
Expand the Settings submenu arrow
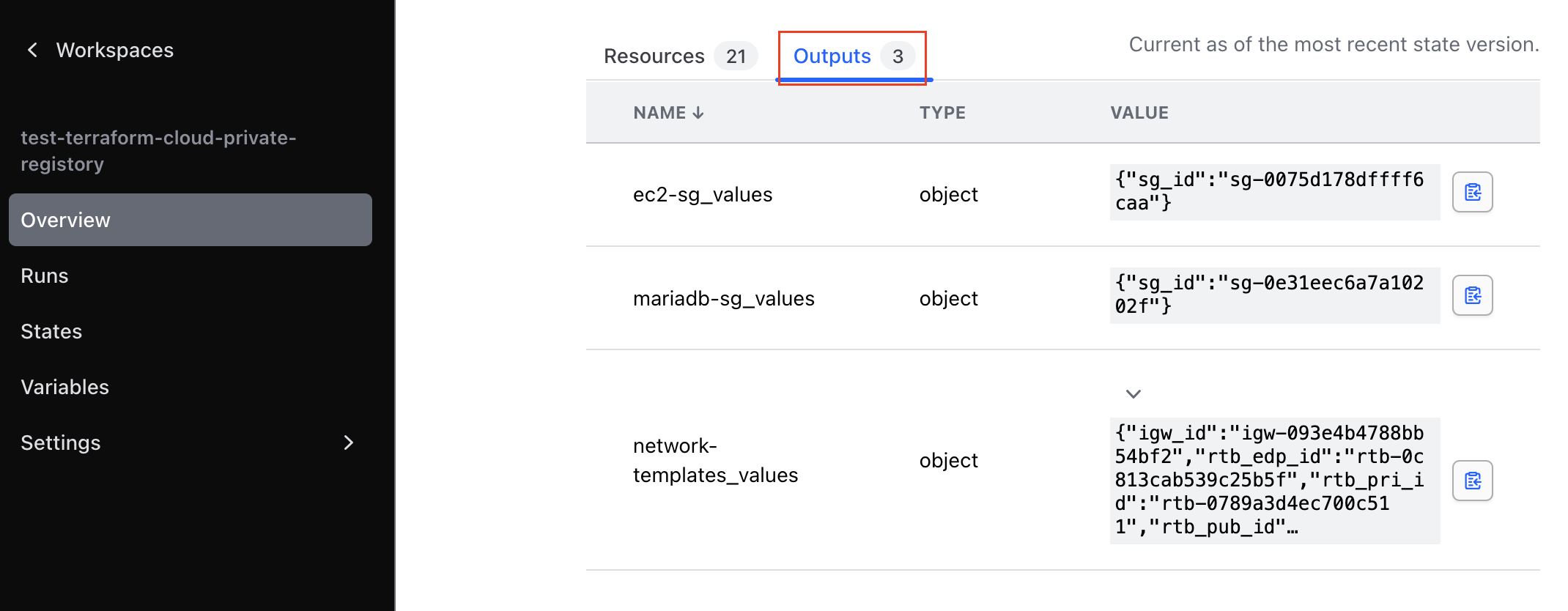[x=349, y=442]
